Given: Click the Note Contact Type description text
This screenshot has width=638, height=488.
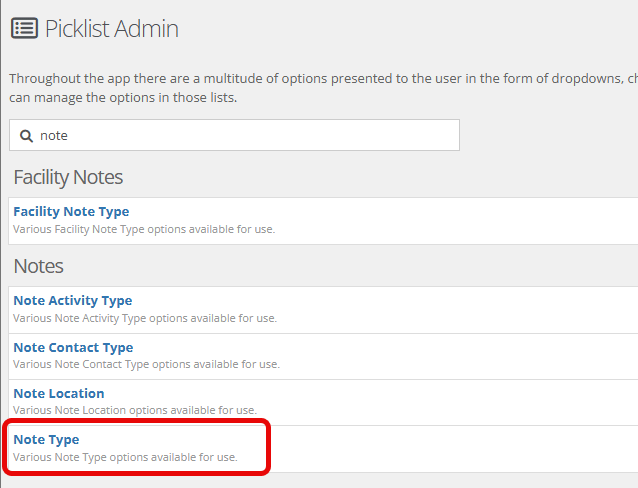Looking at the screenshot, I should point(146,364).
